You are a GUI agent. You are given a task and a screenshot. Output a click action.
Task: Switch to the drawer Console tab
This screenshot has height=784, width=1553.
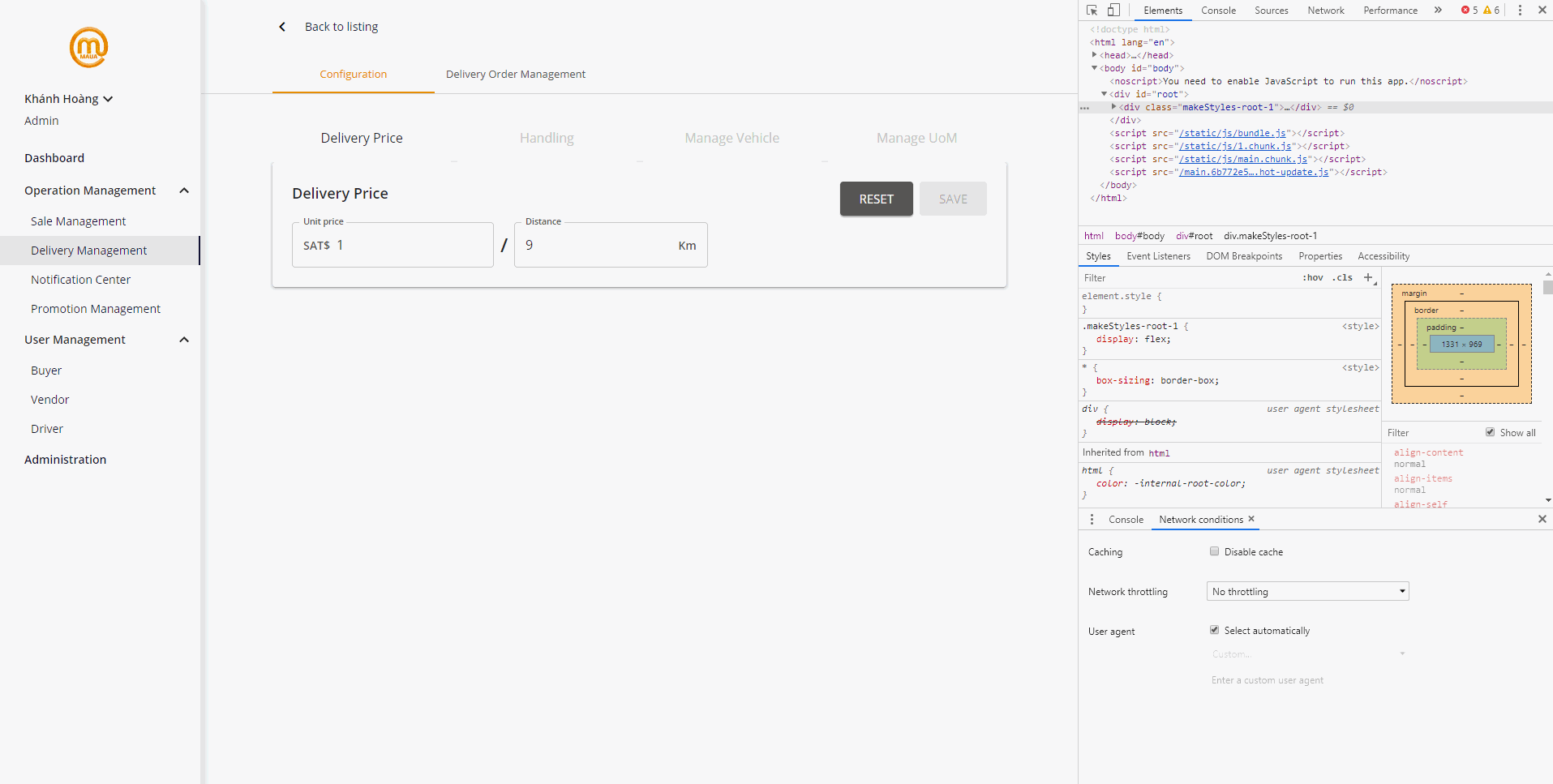coord(1126,520)
